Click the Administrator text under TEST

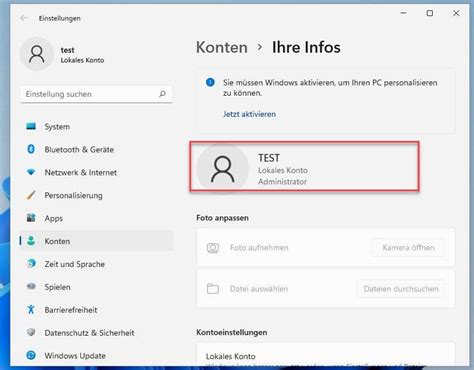(x=282, y=182)
